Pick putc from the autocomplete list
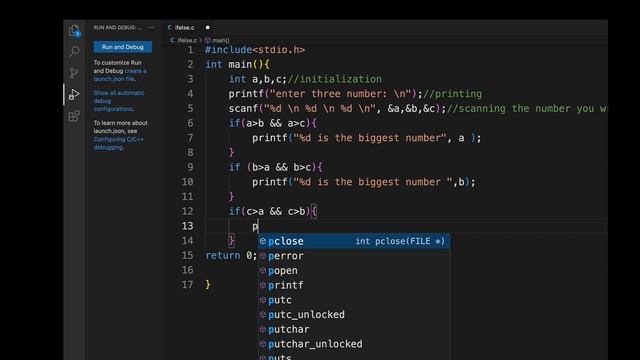This screenshot has height=360, width=640. pos(354,300)
